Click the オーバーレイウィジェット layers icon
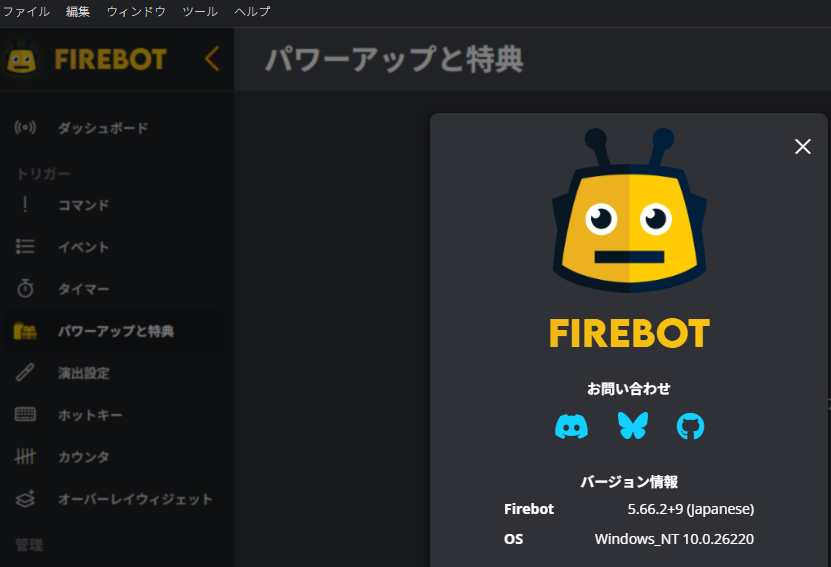The image size is (831, 567). [25, 499]
